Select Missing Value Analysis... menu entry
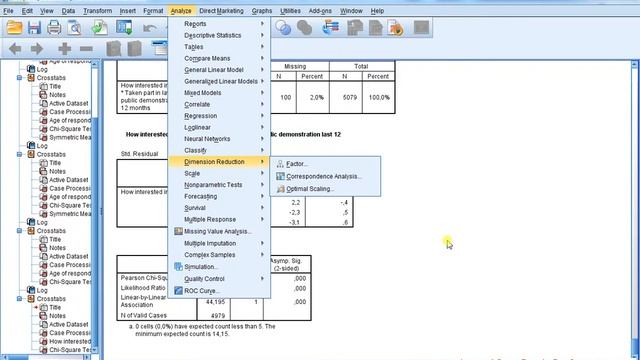Viewport: 640px width, 360px height. (219, 231)
